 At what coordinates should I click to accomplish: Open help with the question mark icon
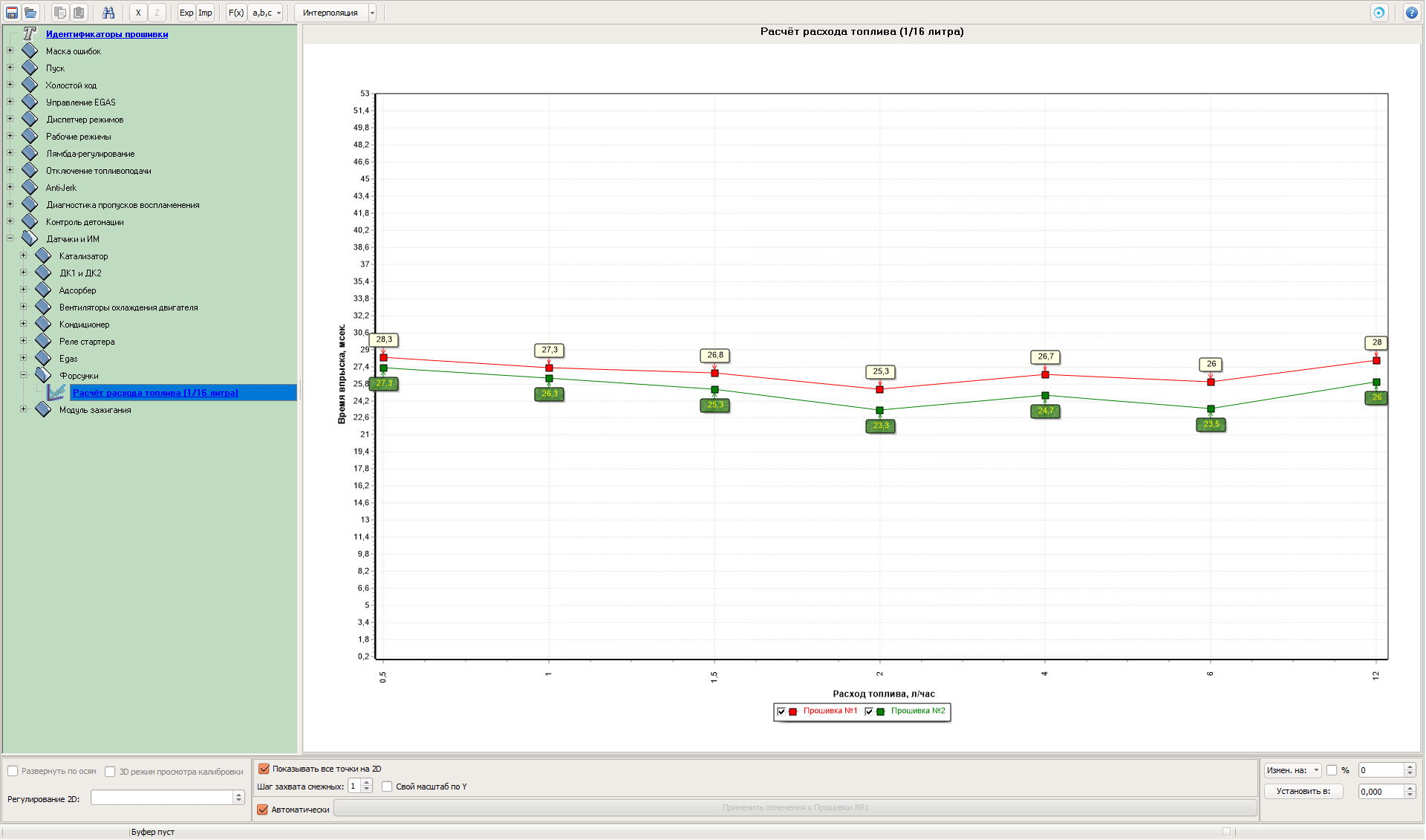coord(1411,13)
